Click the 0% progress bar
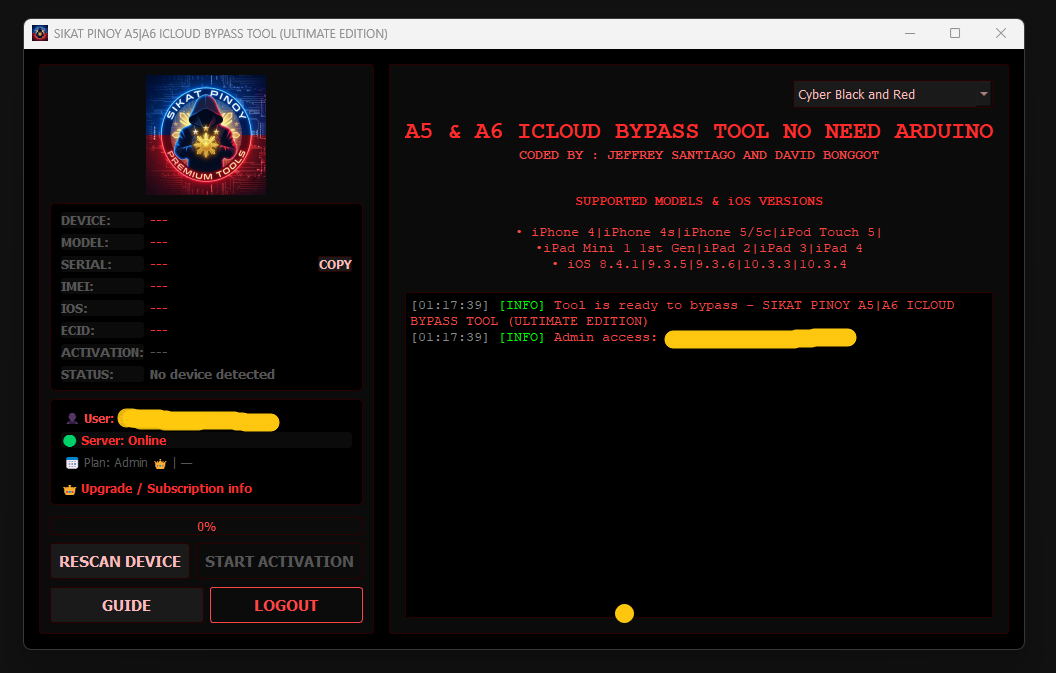Viewport: 1056px width, 673px height. (207, 526)
